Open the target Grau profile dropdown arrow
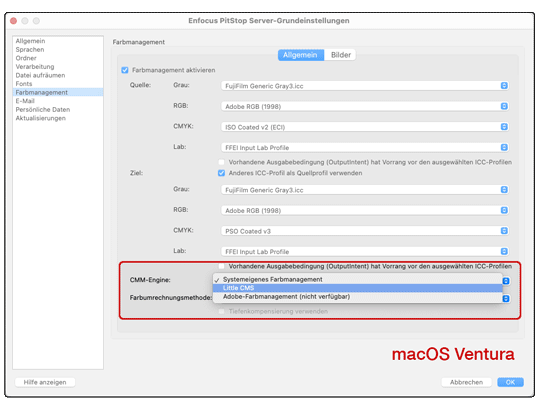The height and width of the screenshot is (407, 540). tap(504, 189)
